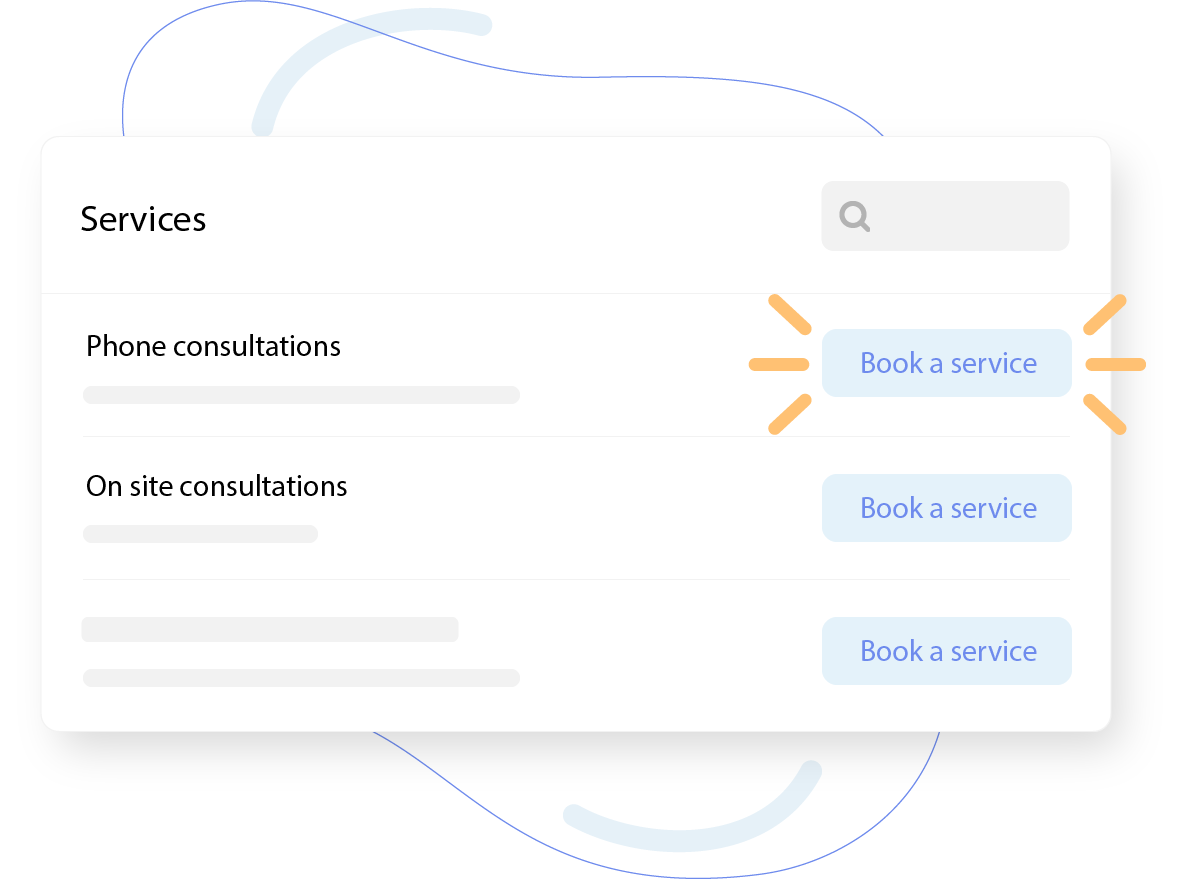Open the On site consultations title
The height and width of the screenshot is (879, 1180).
216,486
